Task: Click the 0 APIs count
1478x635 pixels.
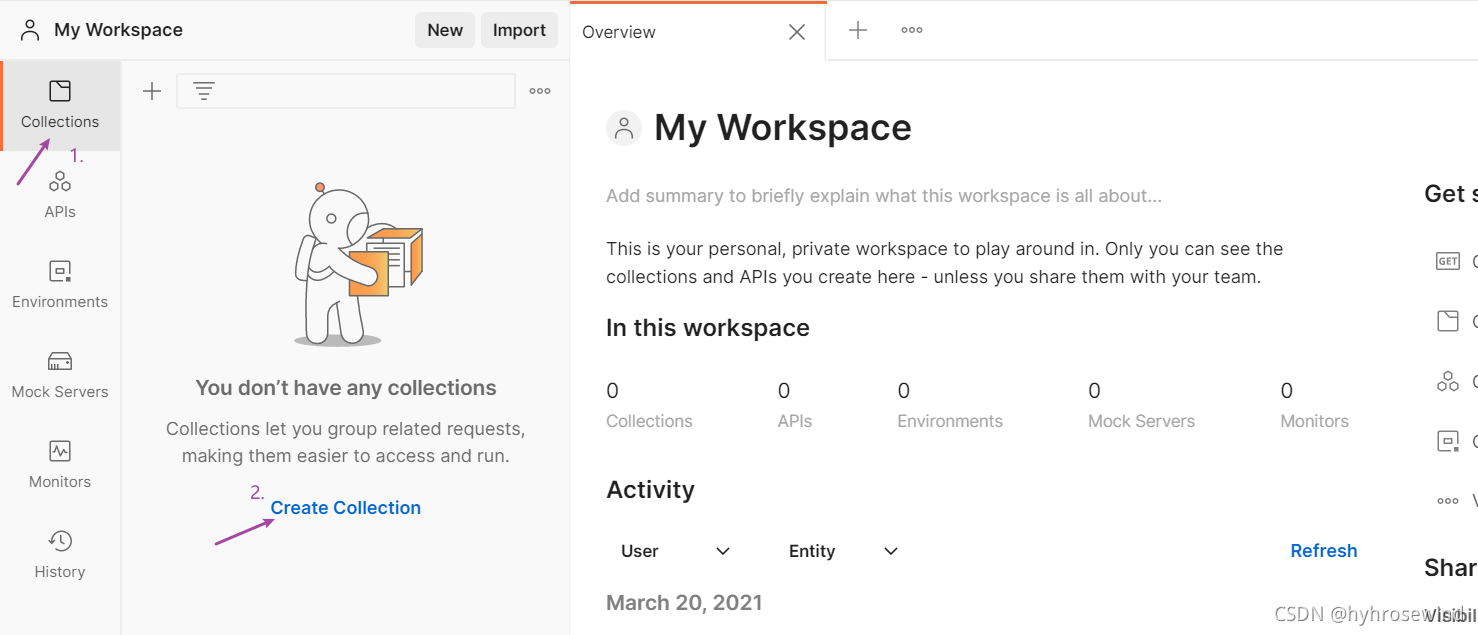Action: pos(795,405)
